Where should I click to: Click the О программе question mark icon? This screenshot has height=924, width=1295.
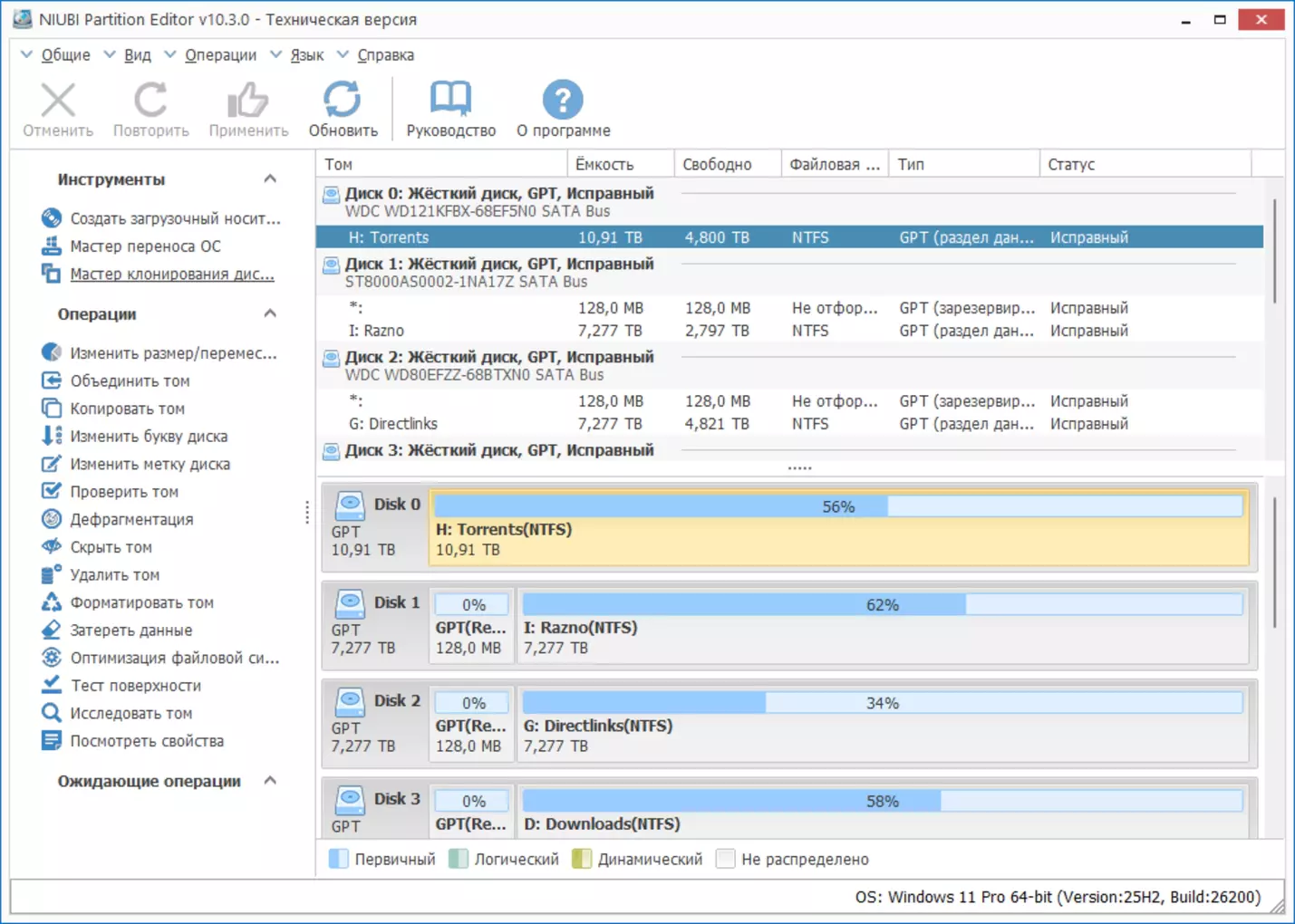point(563,101)
